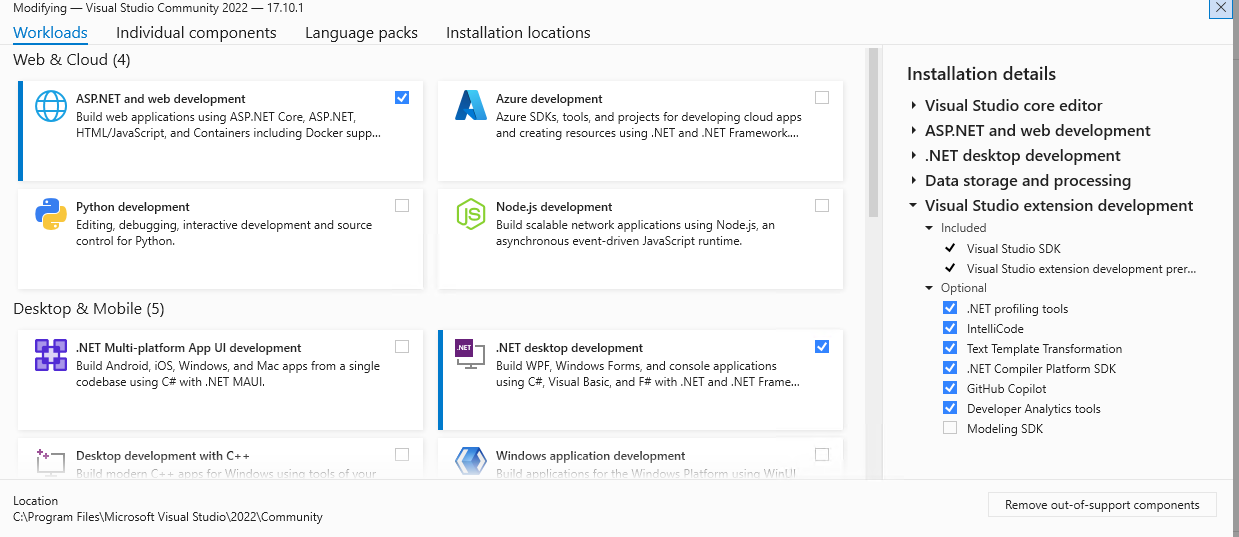Click the .NET desktop development card title
This screenshot has width=1239, height=537.
(569, 348)
